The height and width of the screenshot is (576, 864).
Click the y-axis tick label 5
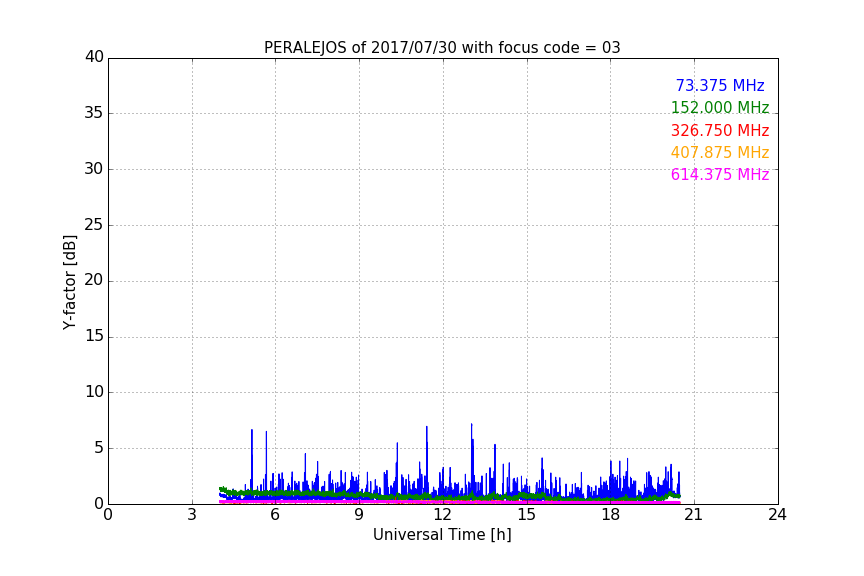(x=99, y=448)
